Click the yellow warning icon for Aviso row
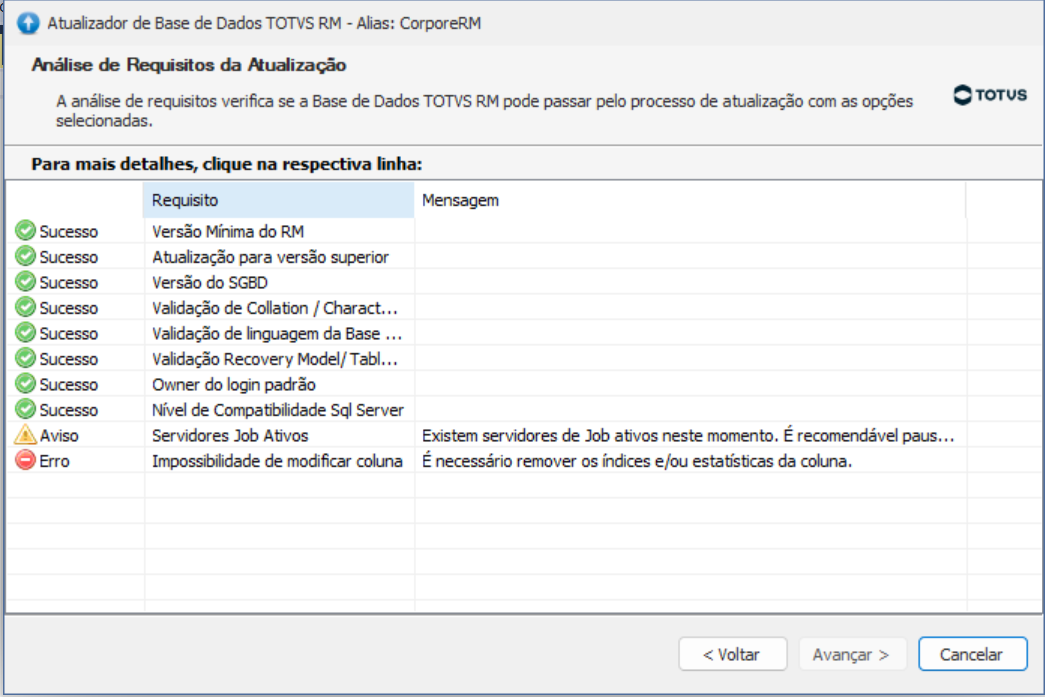The width and height of the screenshot is (1045, 697). click(25, 434)
